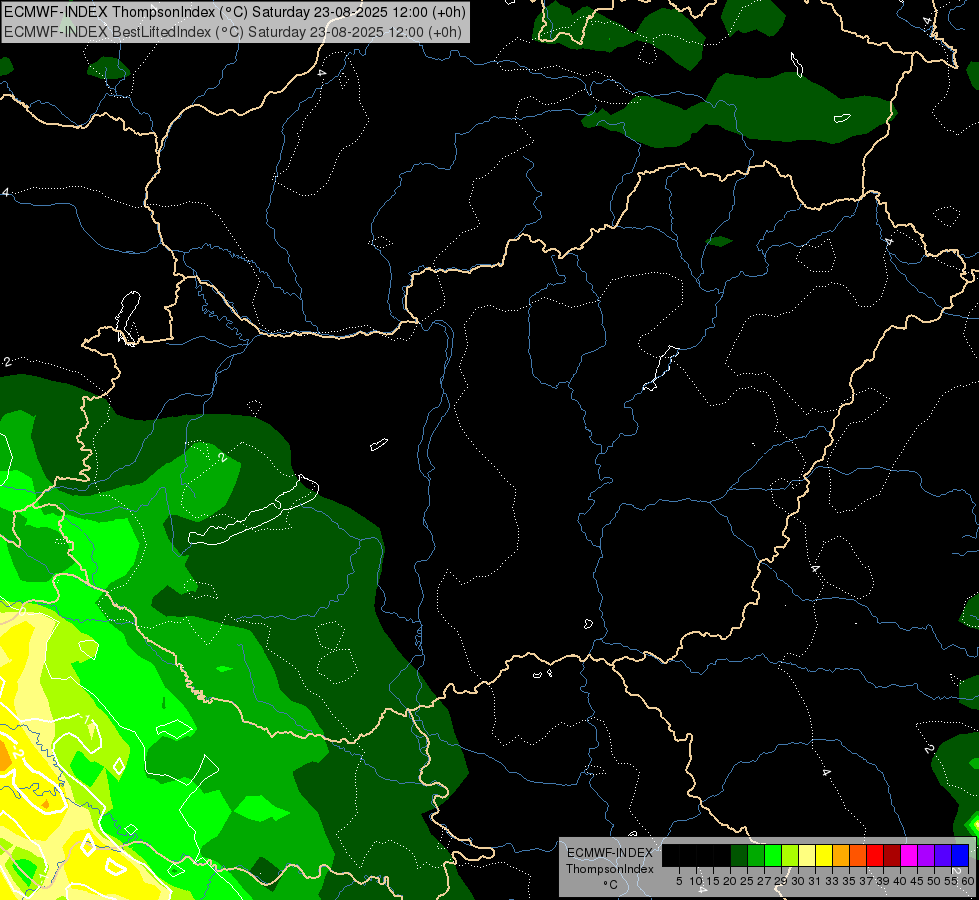Select the orange 33–35 legend swatch
The height and width of the screenshot is (900, 979).
click(841, 855)
